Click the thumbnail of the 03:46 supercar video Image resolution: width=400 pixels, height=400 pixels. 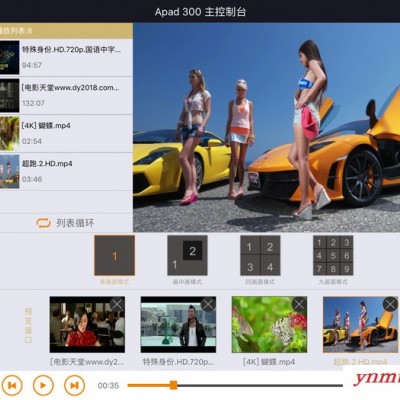tap(9, 171)
